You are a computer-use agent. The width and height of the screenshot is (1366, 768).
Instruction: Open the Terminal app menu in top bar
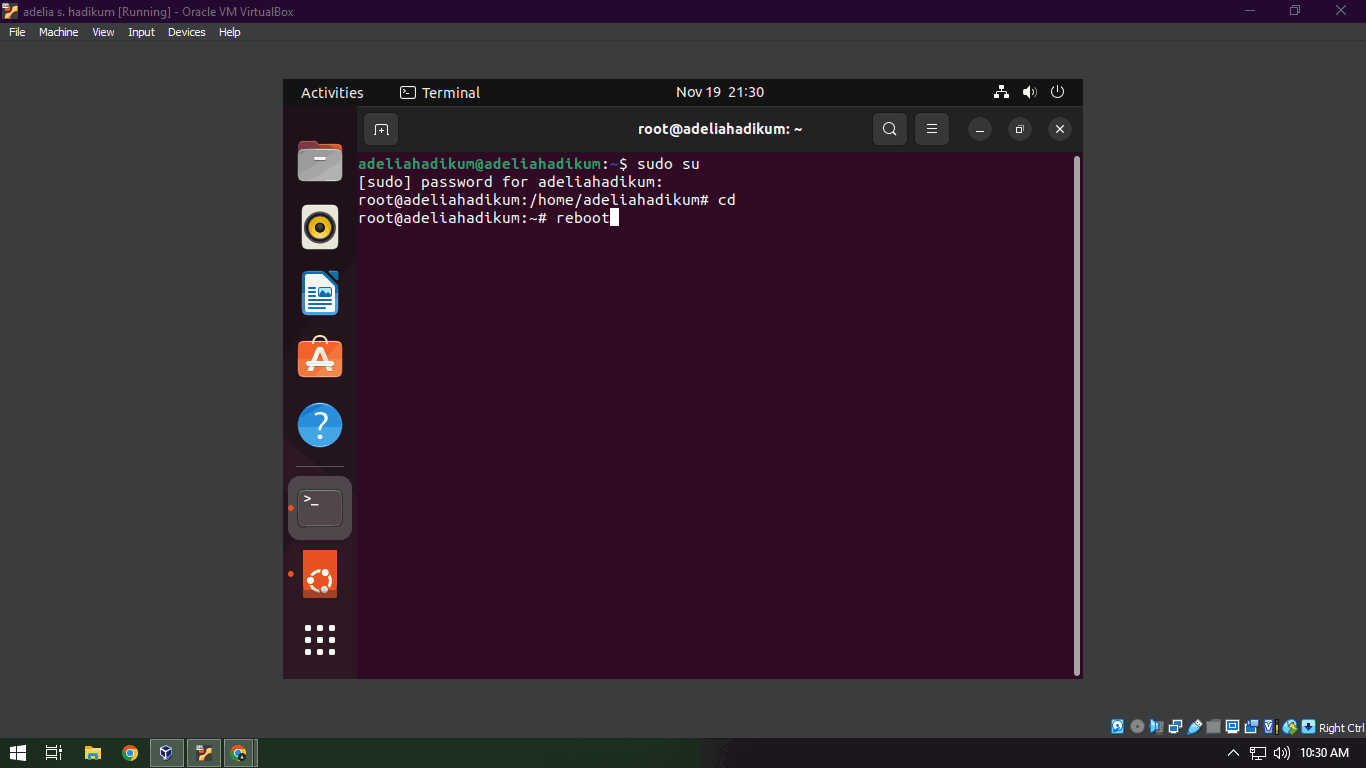pos(440,92)
